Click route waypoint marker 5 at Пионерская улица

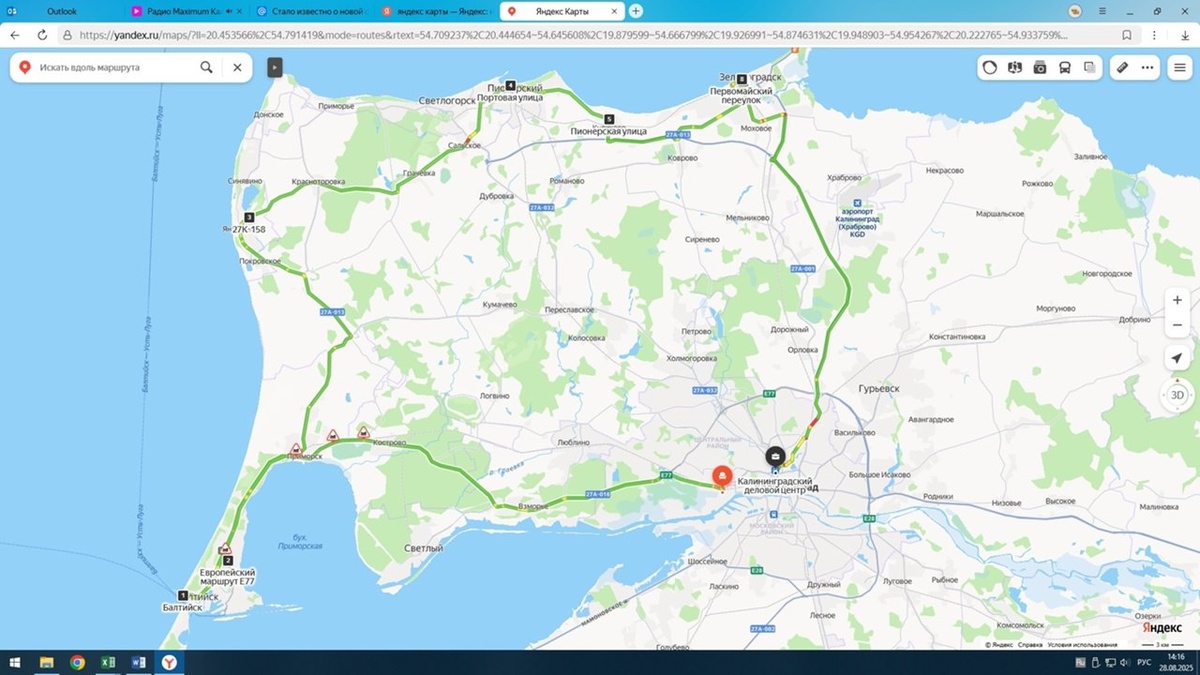point(609,119)
